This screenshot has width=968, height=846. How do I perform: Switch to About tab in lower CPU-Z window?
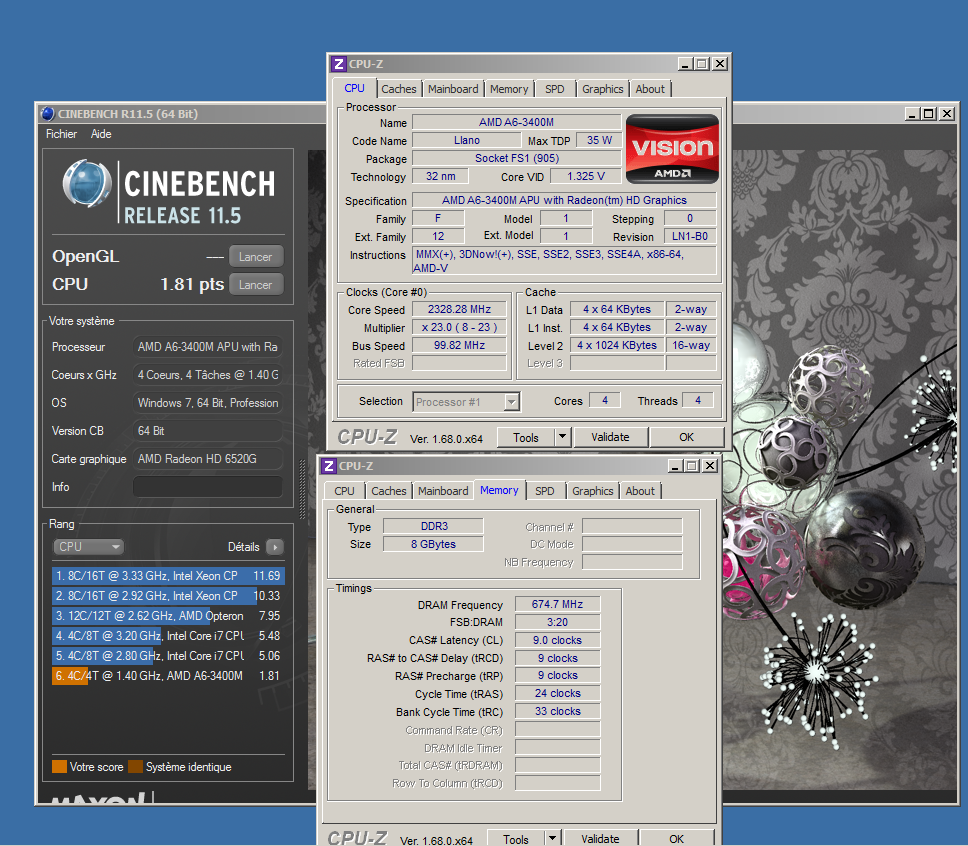coord(640,491)
